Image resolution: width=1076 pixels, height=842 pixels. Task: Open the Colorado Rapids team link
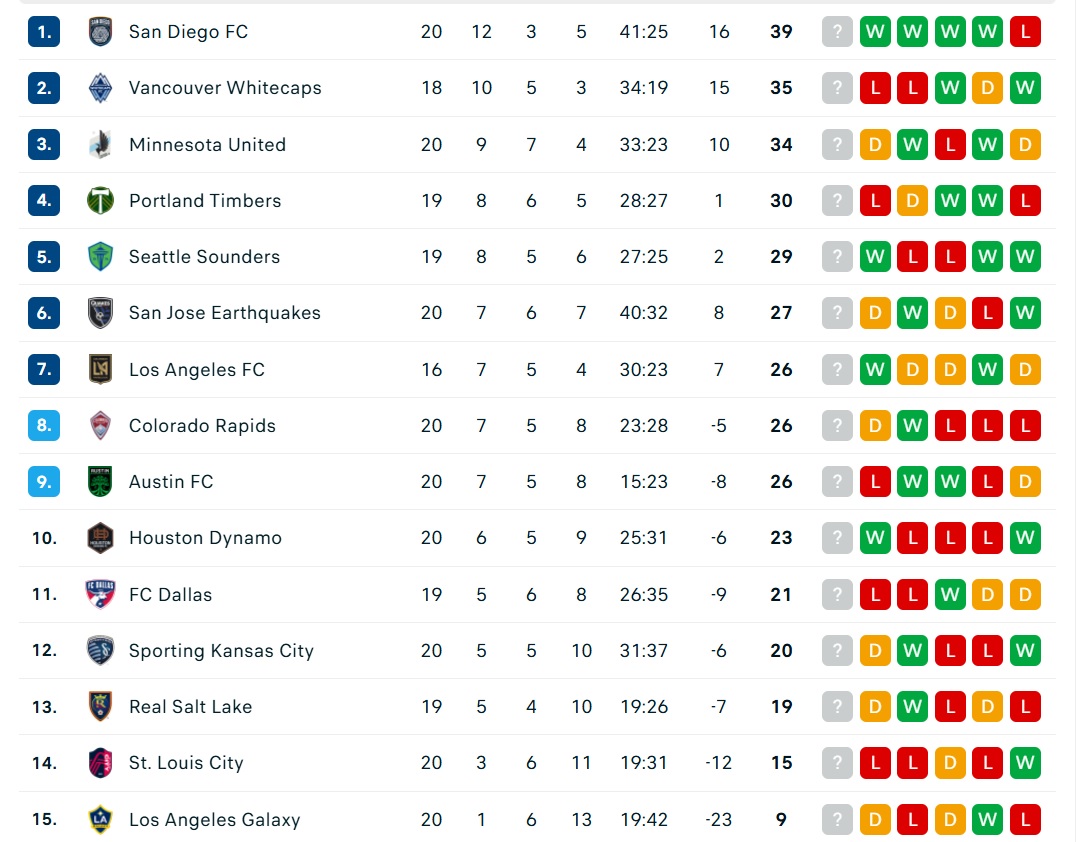pyautogui.click(x=202, y=425)
